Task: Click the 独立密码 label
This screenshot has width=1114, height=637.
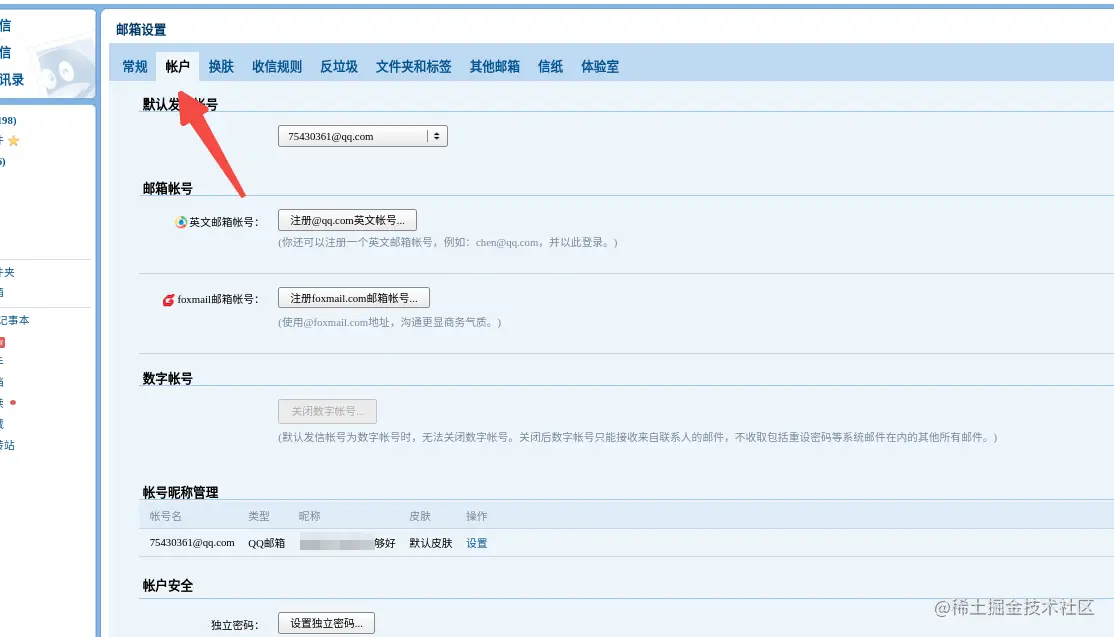Action: pyautogui.click(x=234, y=625)
